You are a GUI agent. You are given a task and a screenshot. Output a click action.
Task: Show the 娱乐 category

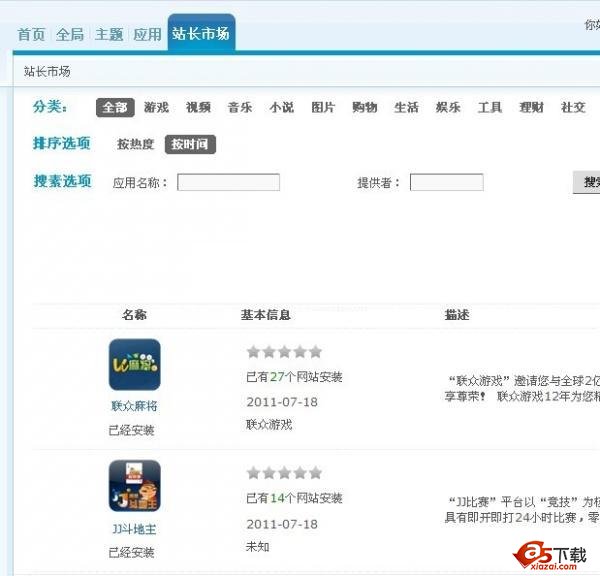(x=448, y=108)
